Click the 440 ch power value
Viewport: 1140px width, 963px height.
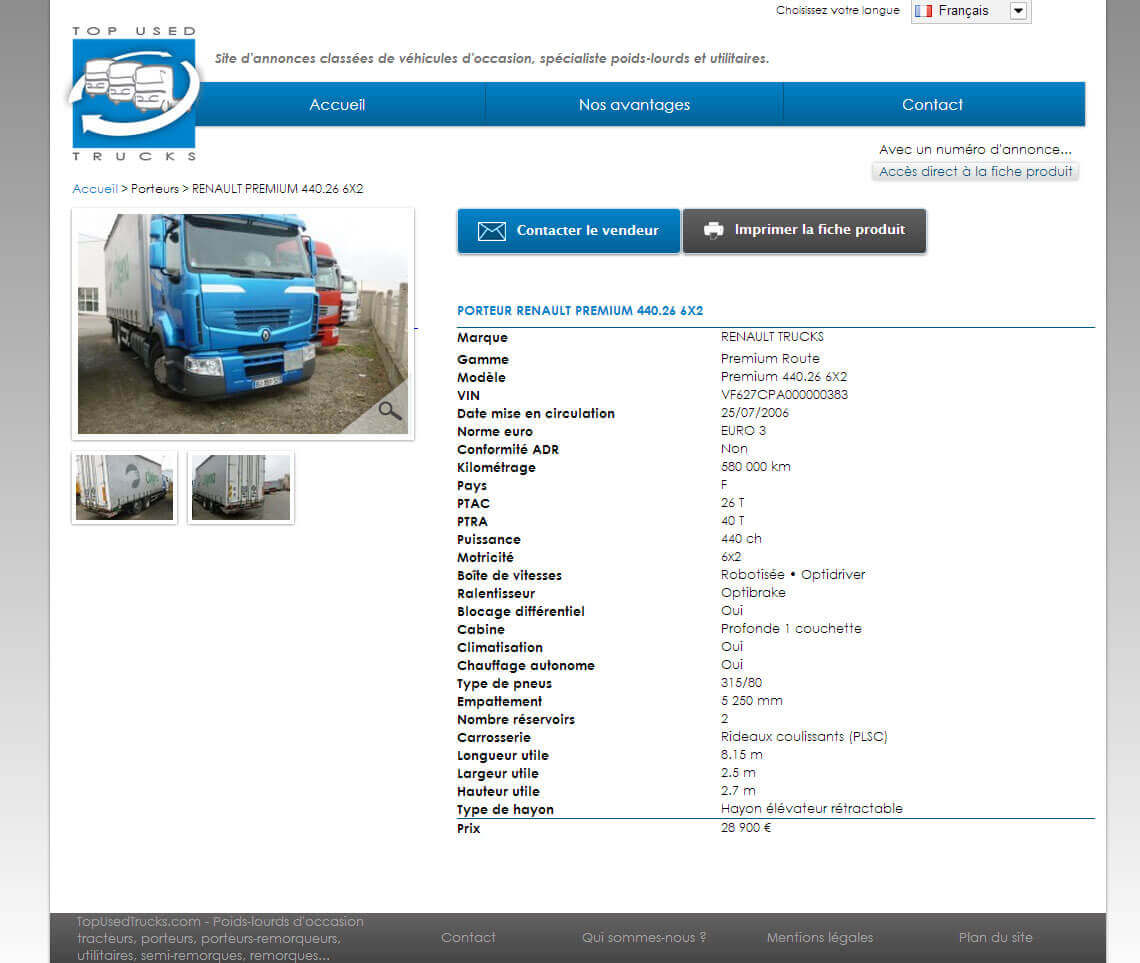point(741,539)
